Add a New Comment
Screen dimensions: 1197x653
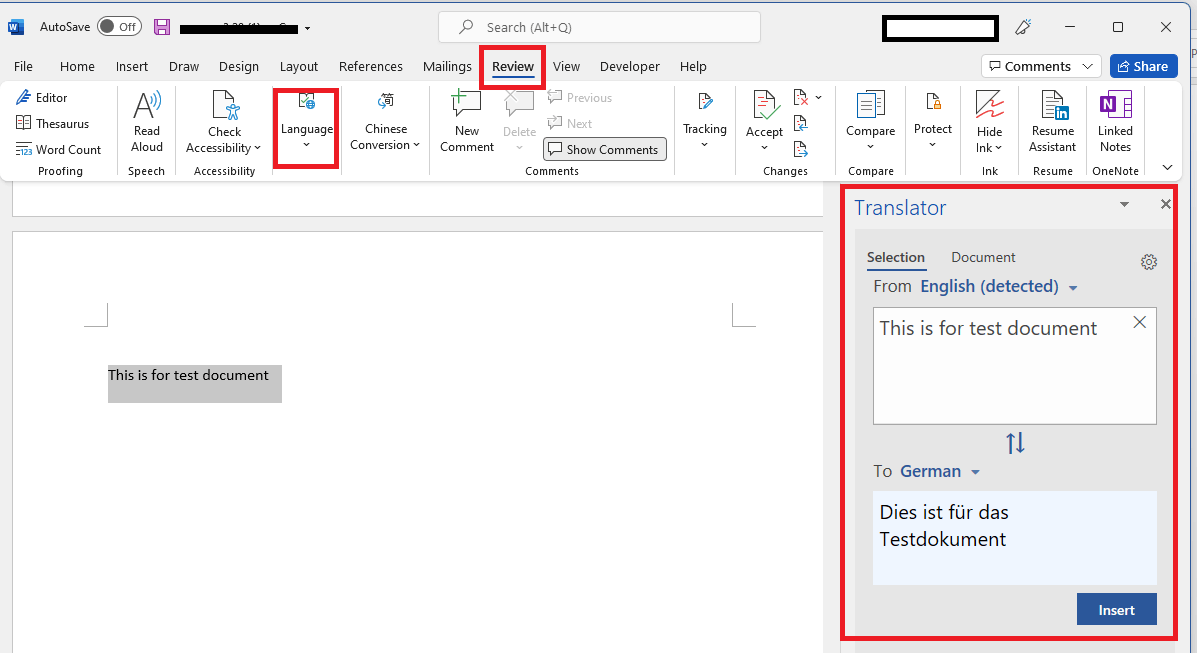coord(466,122)
